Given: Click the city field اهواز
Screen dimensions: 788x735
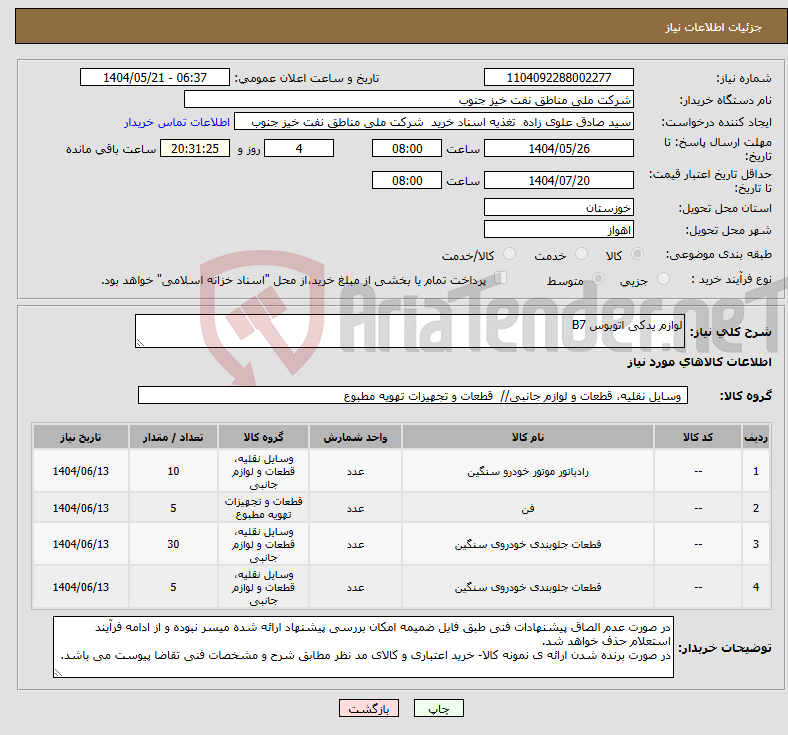Looking at the screenshot, I should pyautogui.click(x=558, y=230).
